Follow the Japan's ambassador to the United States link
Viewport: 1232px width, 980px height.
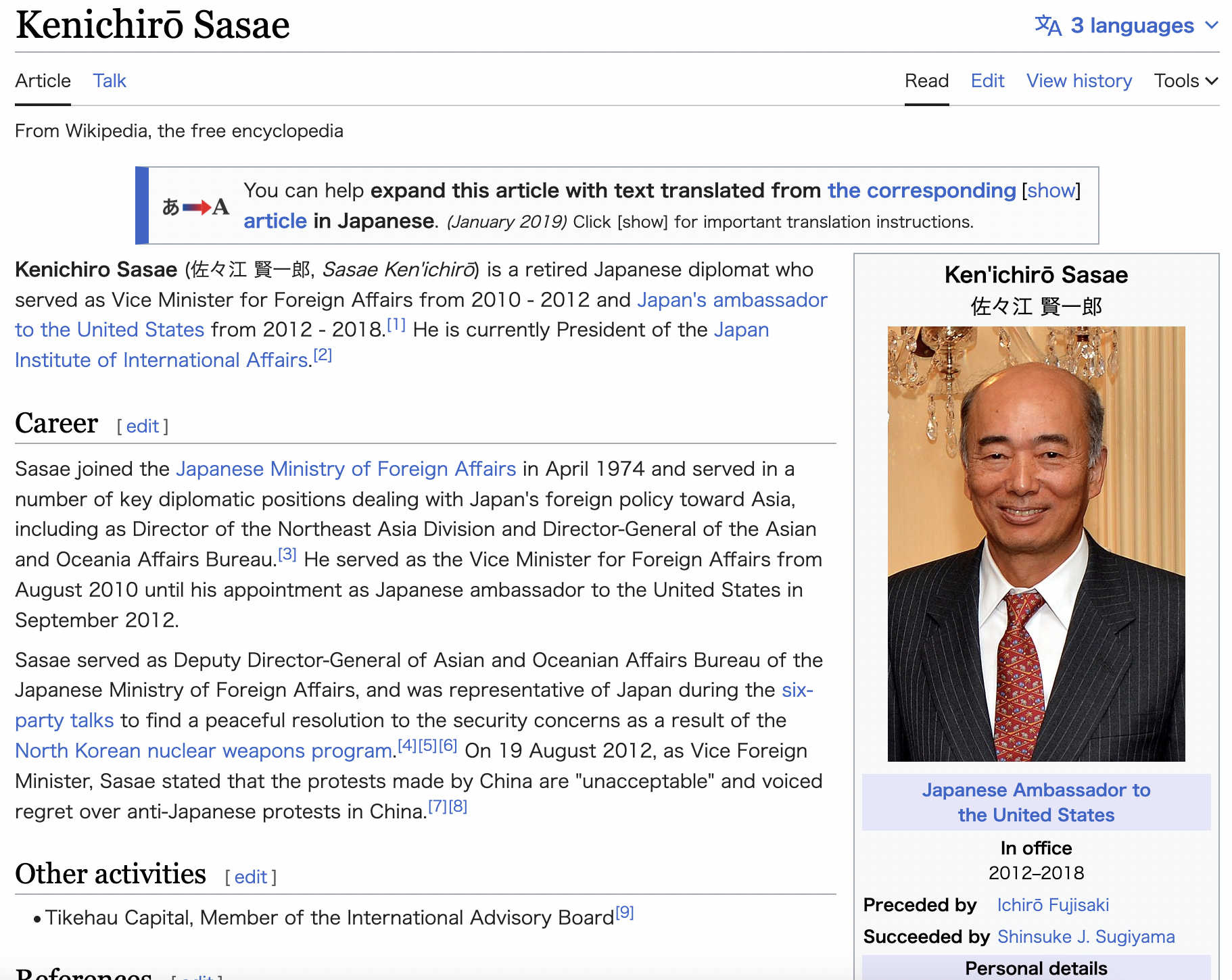(732, 300)
